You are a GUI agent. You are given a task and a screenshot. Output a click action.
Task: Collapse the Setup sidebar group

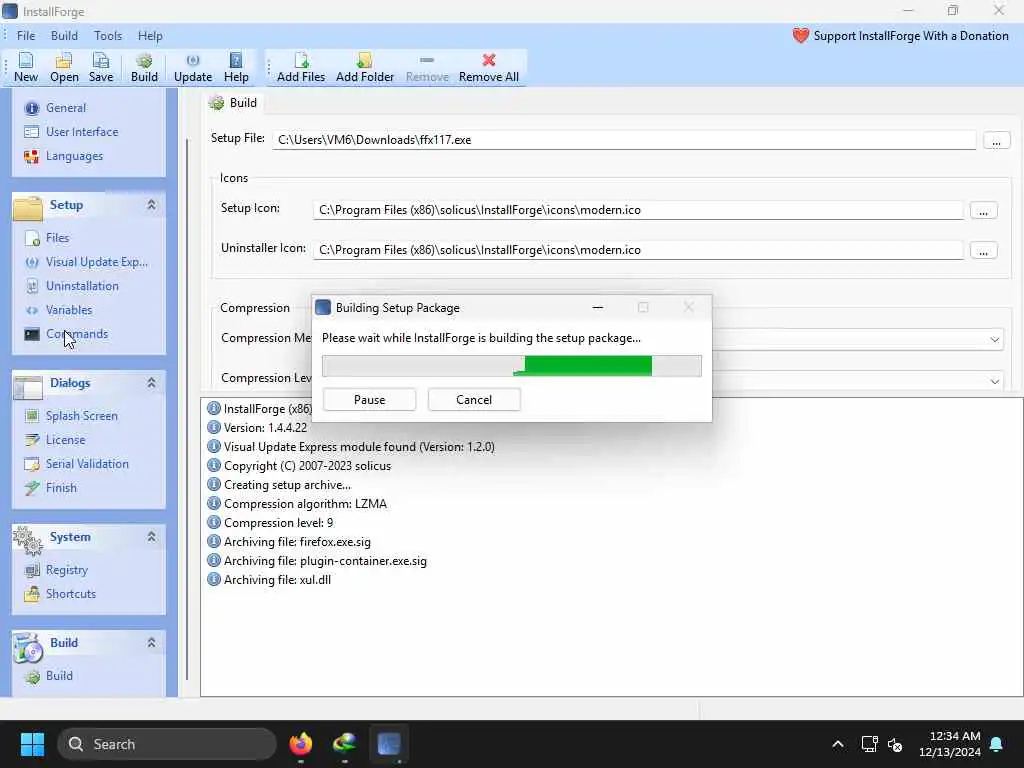coord(152,205)
